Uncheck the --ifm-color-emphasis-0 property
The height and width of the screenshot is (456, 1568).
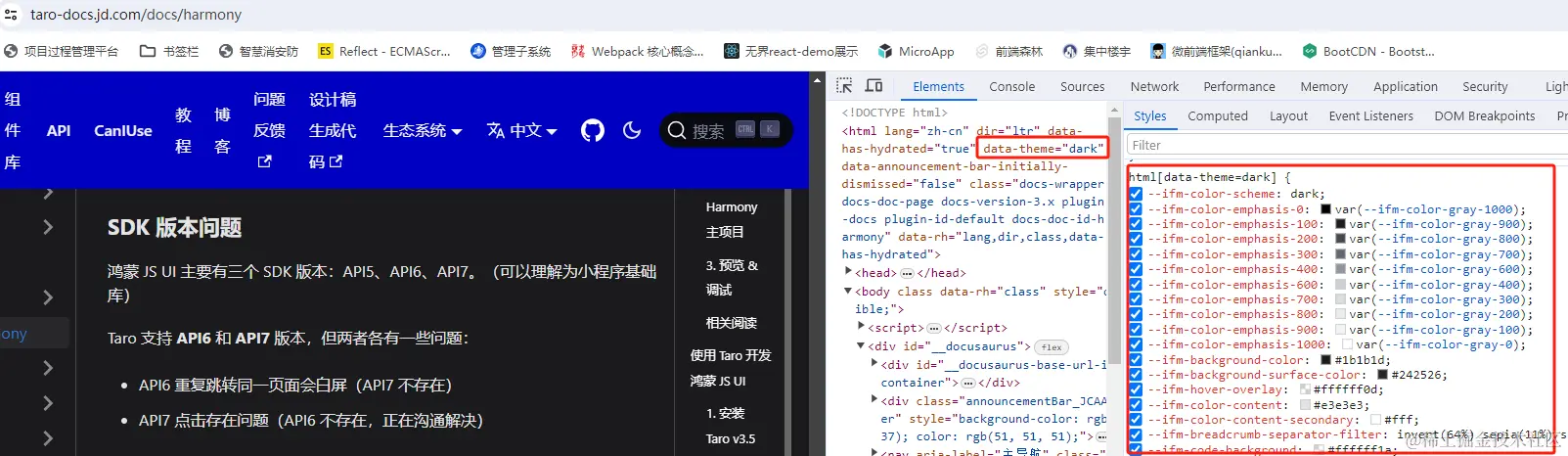(1136, 208)
